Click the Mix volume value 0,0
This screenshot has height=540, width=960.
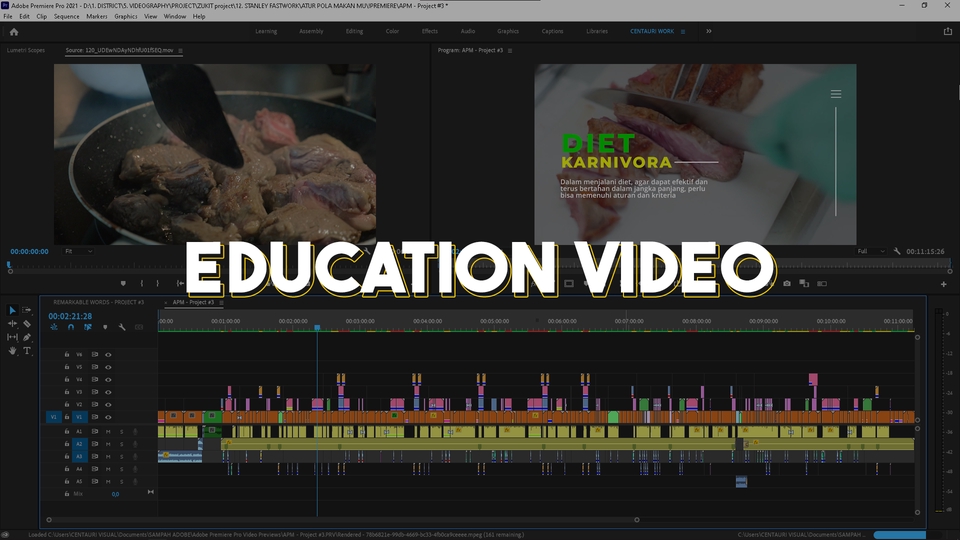[x=115, y=494]
